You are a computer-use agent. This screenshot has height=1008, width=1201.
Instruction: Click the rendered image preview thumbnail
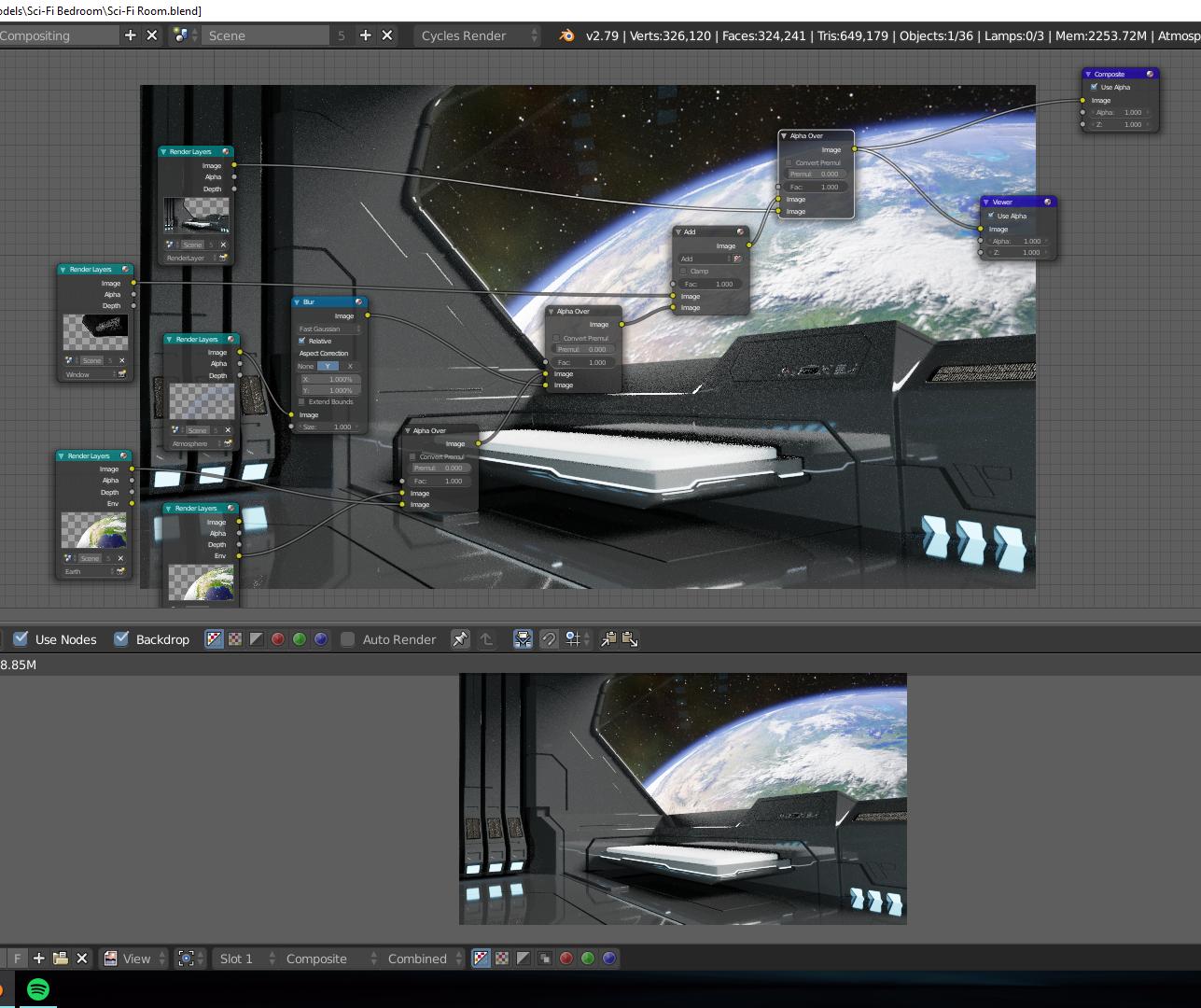click(x=683, y=799)
